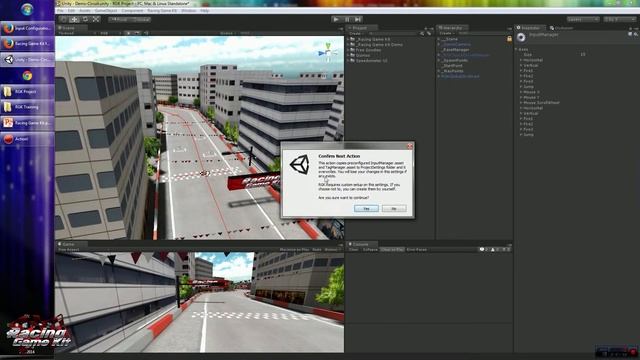Screen dimensions: 640x360
Task: Select the _Racing Game Kit Demo folder
Action: pos(379,44)
